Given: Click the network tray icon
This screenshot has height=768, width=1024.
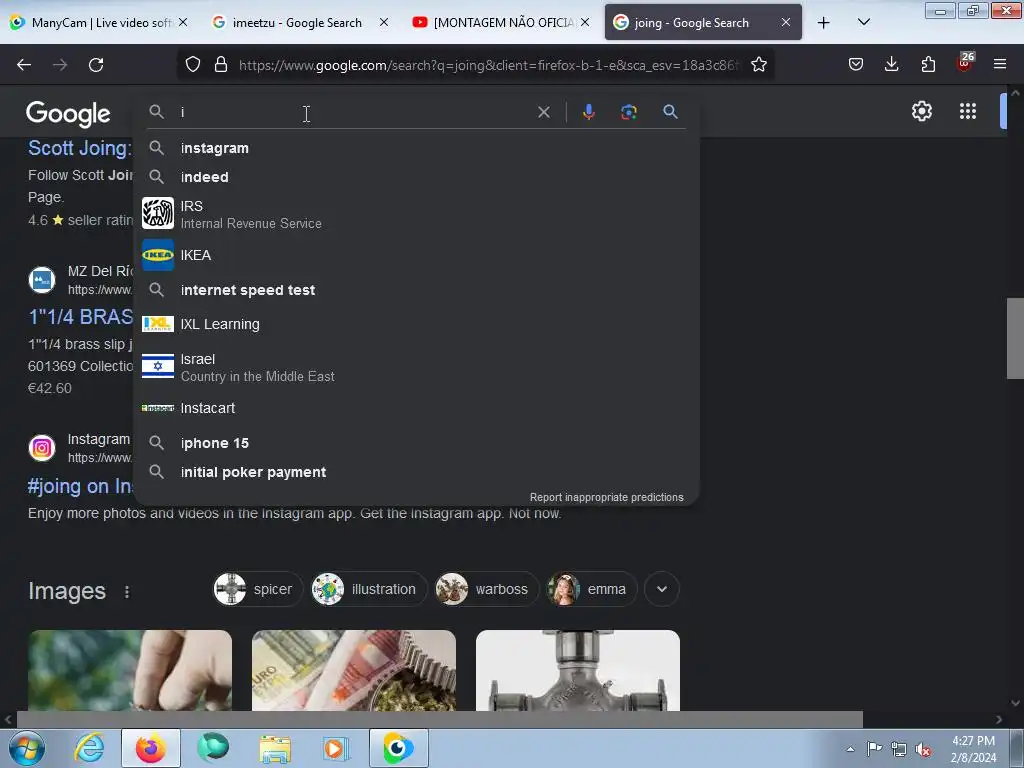Looking at the screenshot, I should (x=899, y=749).
